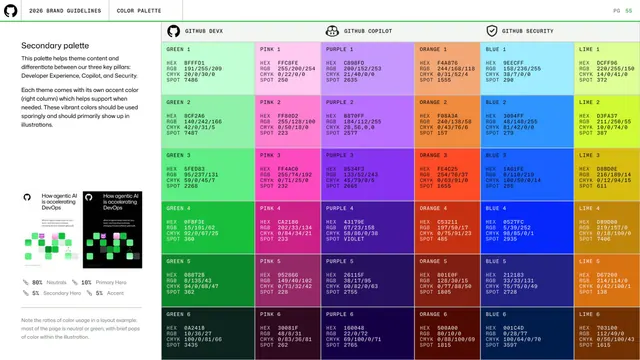Screen dimensions: 640x360
Task: Click the octocat logo on the black poster
Action: click(89, 198)
